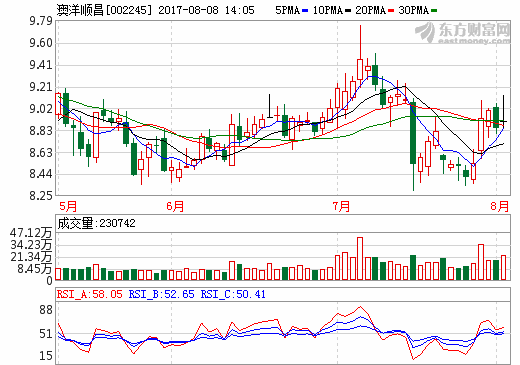This screenshot has height=365, width=520.
Task: Click the 8.83 price axis label
Action: coord(41,131)
